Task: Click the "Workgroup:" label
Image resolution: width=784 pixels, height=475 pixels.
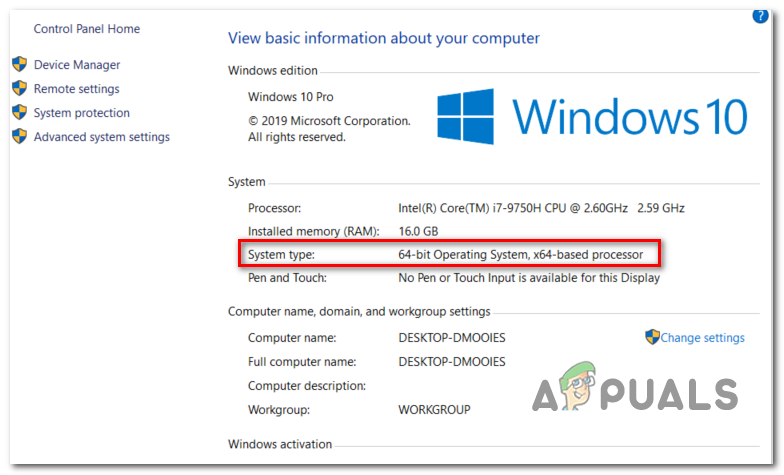Action: 279,410
